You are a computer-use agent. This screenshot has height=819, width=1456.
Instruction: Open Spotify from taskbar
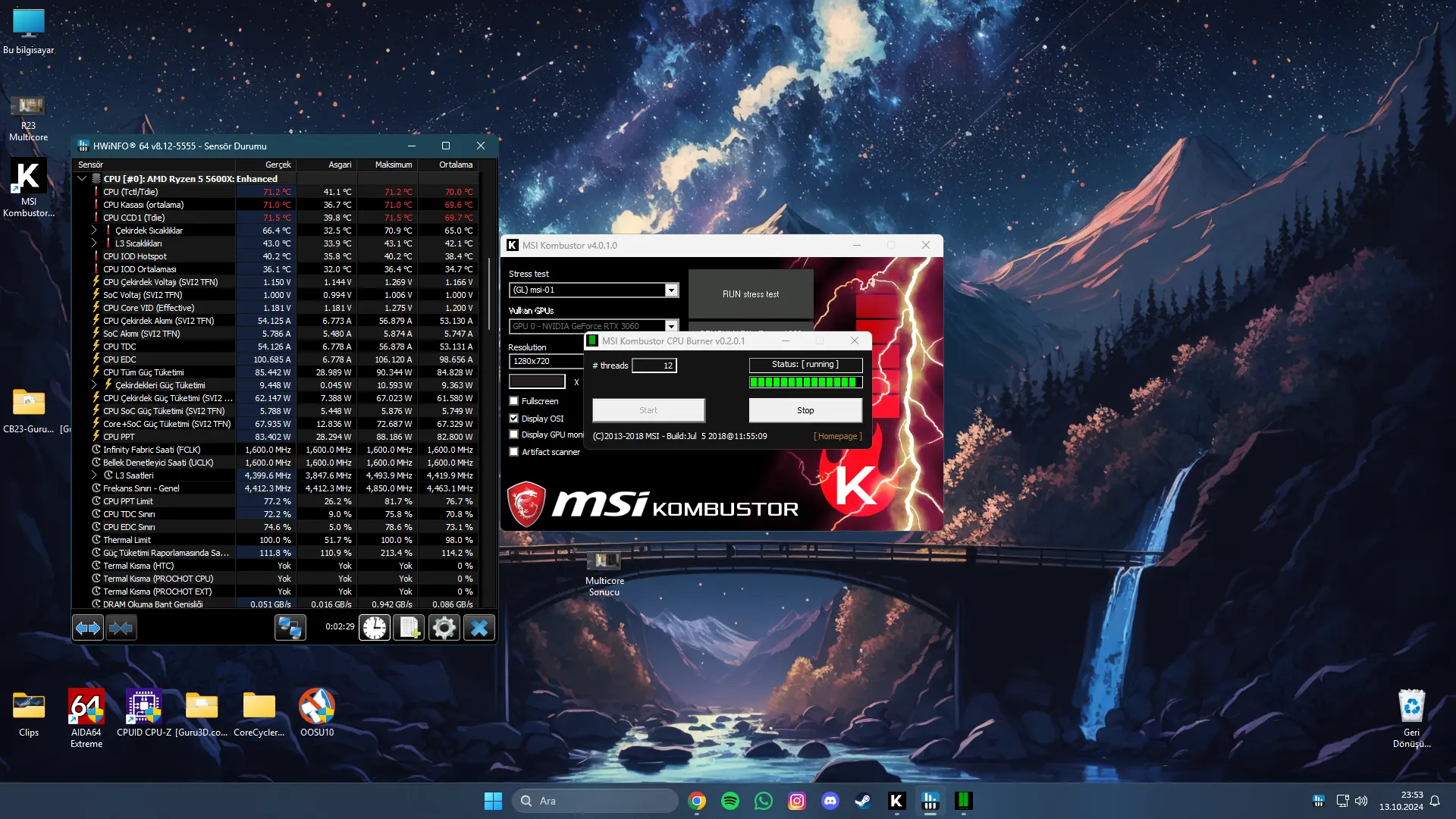click(730, 801)
